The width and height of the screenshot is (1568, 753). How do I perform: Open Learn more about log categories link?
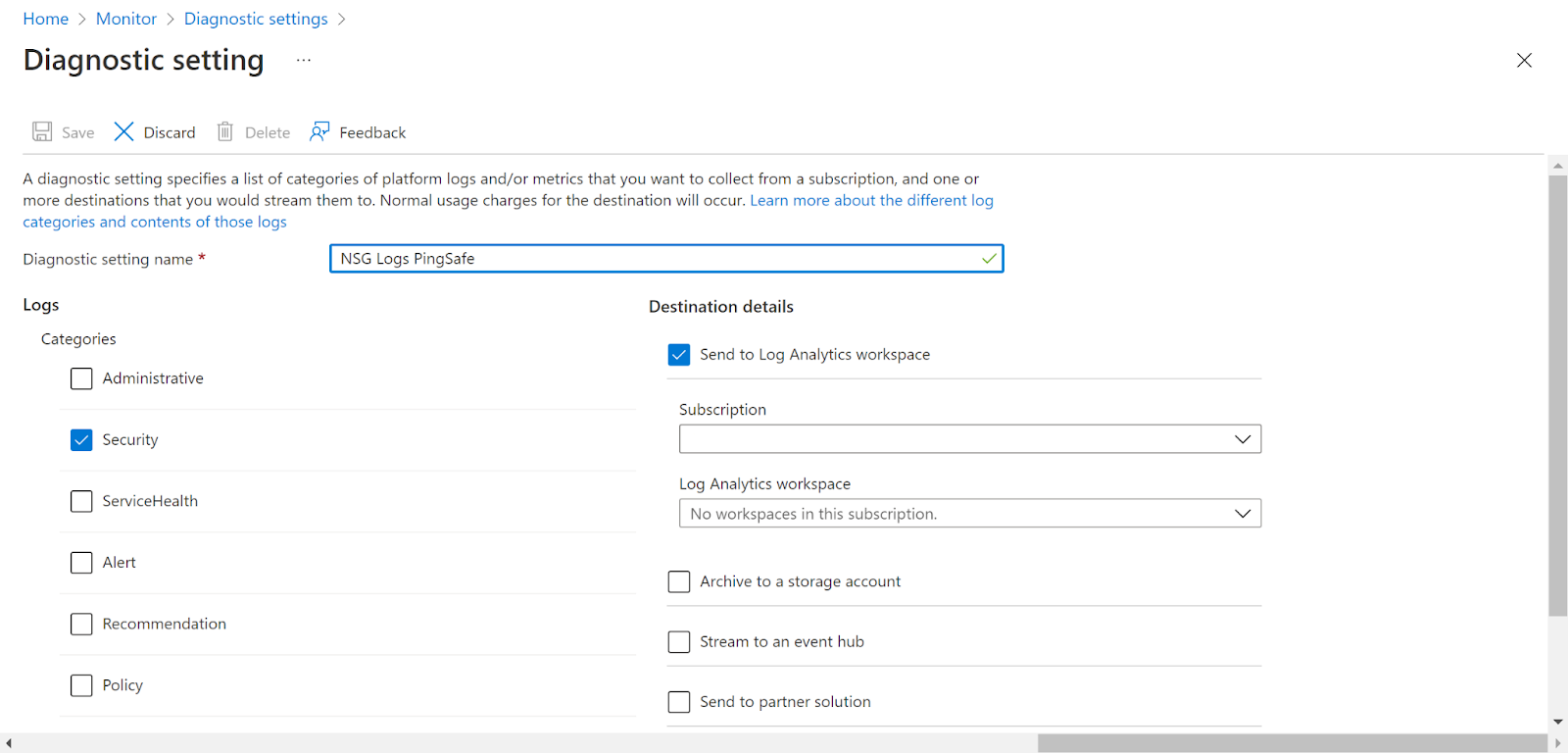point(870,201)
